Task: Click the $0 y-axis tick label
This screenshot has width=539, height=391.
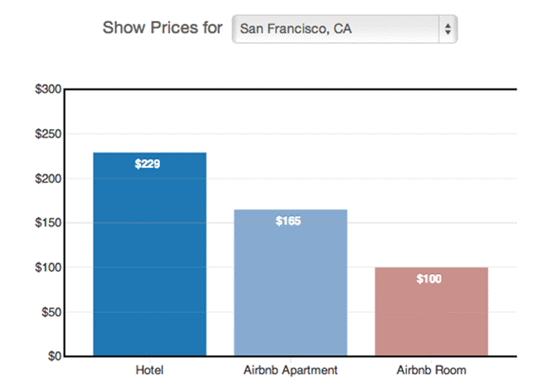Action: pyautogui.click(x=55, y=356)
